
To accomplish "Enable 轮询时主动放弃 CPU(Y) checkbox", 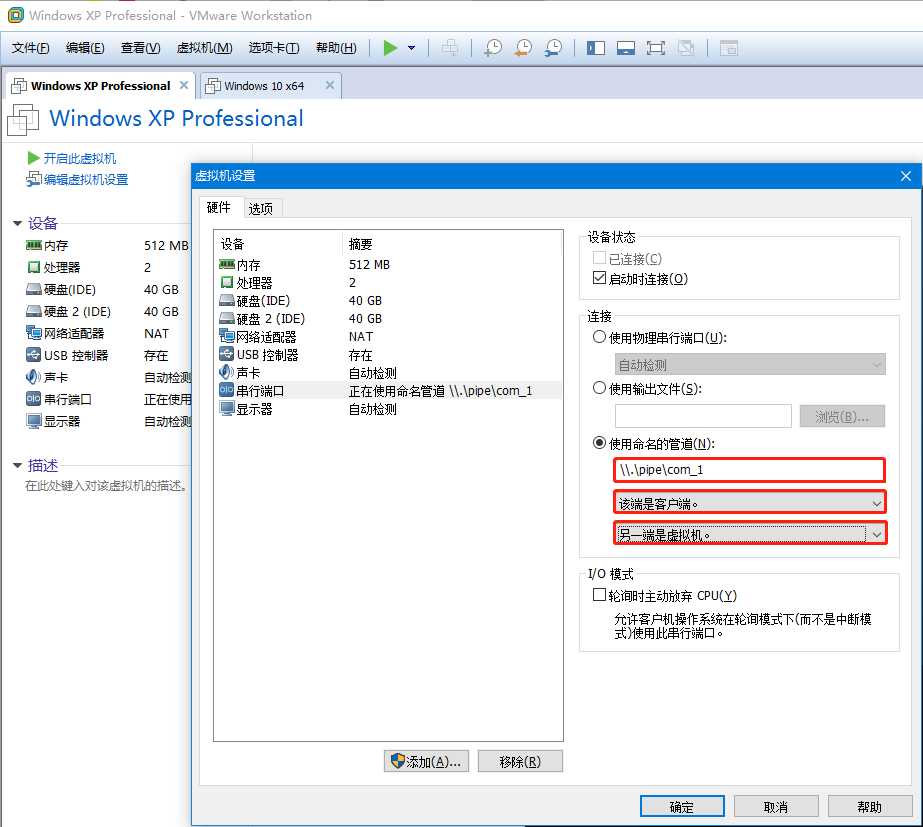I will tap(599, 595).
